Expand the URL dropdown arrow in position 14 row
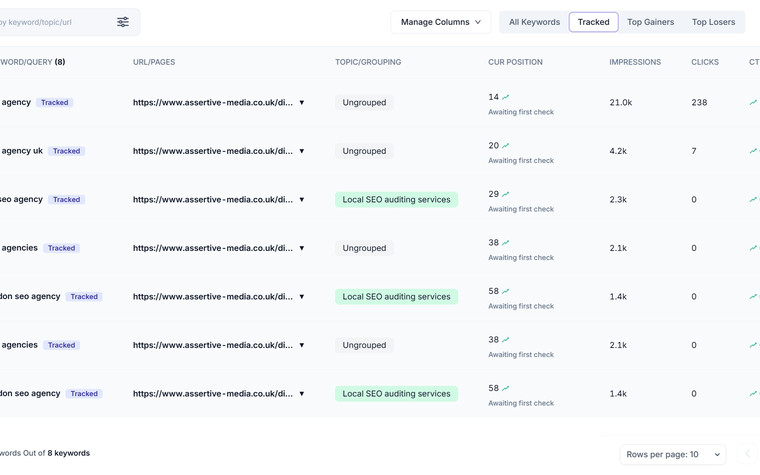The width and height of the screenshot is (760, 475). pos(301,102)
